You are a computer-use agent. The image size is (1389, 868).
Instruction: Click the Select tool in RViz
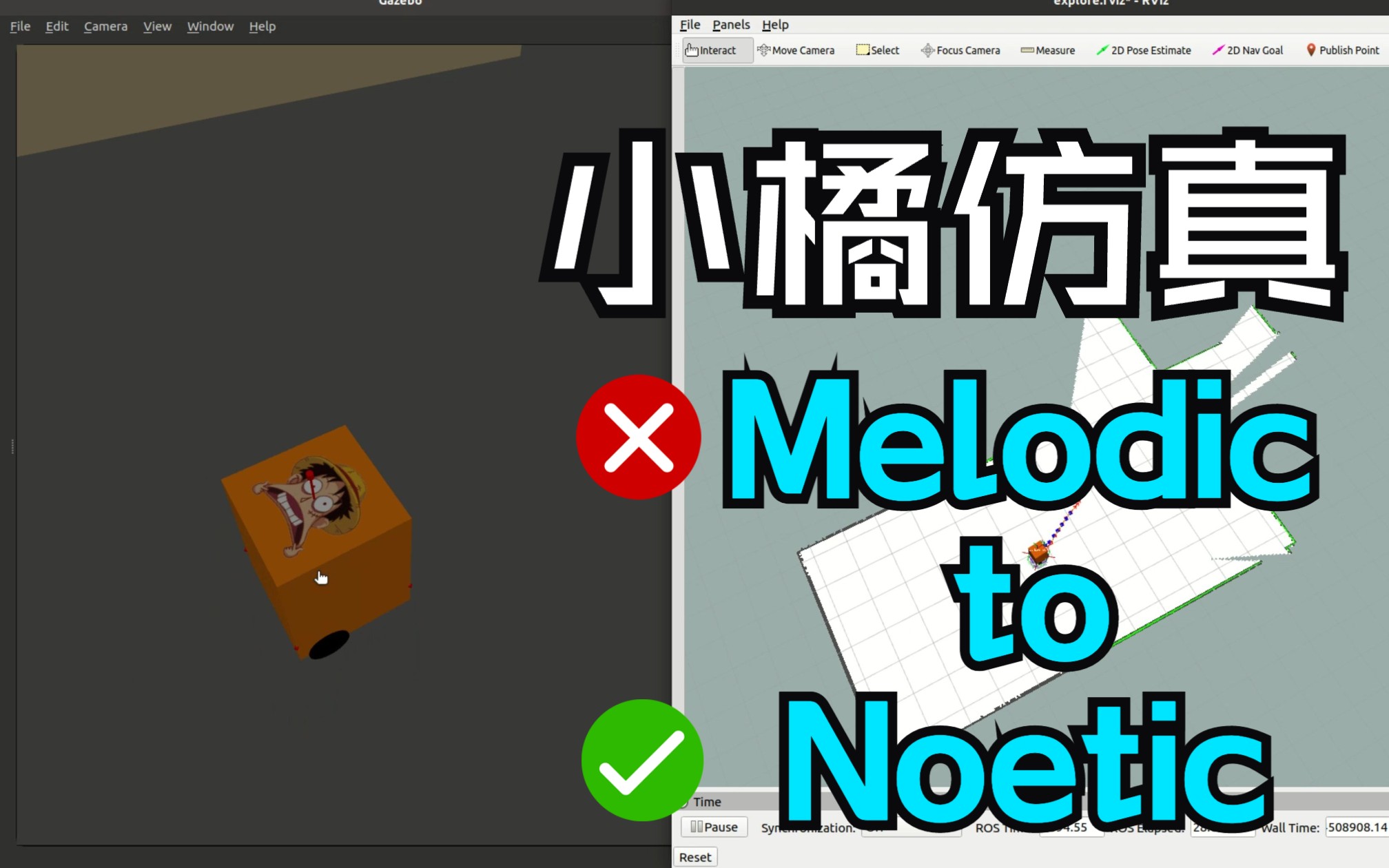click(x=877, y=50)
